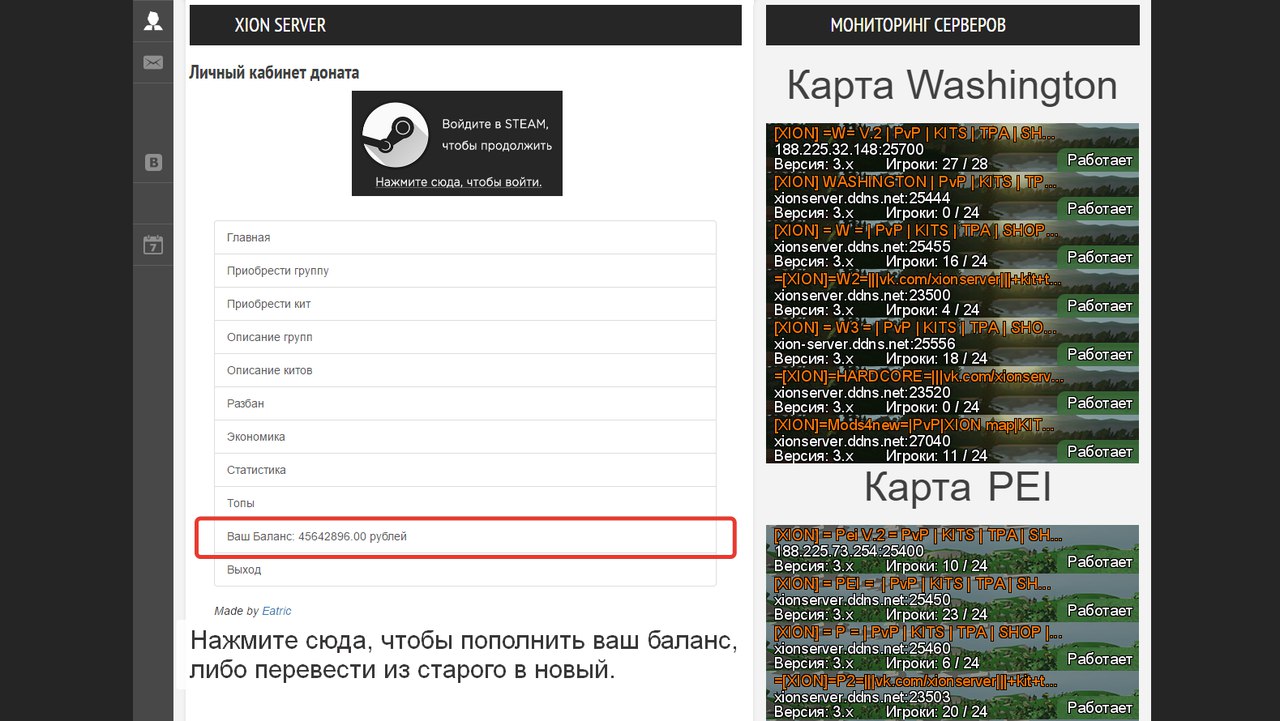This screenshot has width=1280, height=721.
Task: Select '[XION] = Pei V.2 = PvP' server title
Action: [x=918, y=535]
